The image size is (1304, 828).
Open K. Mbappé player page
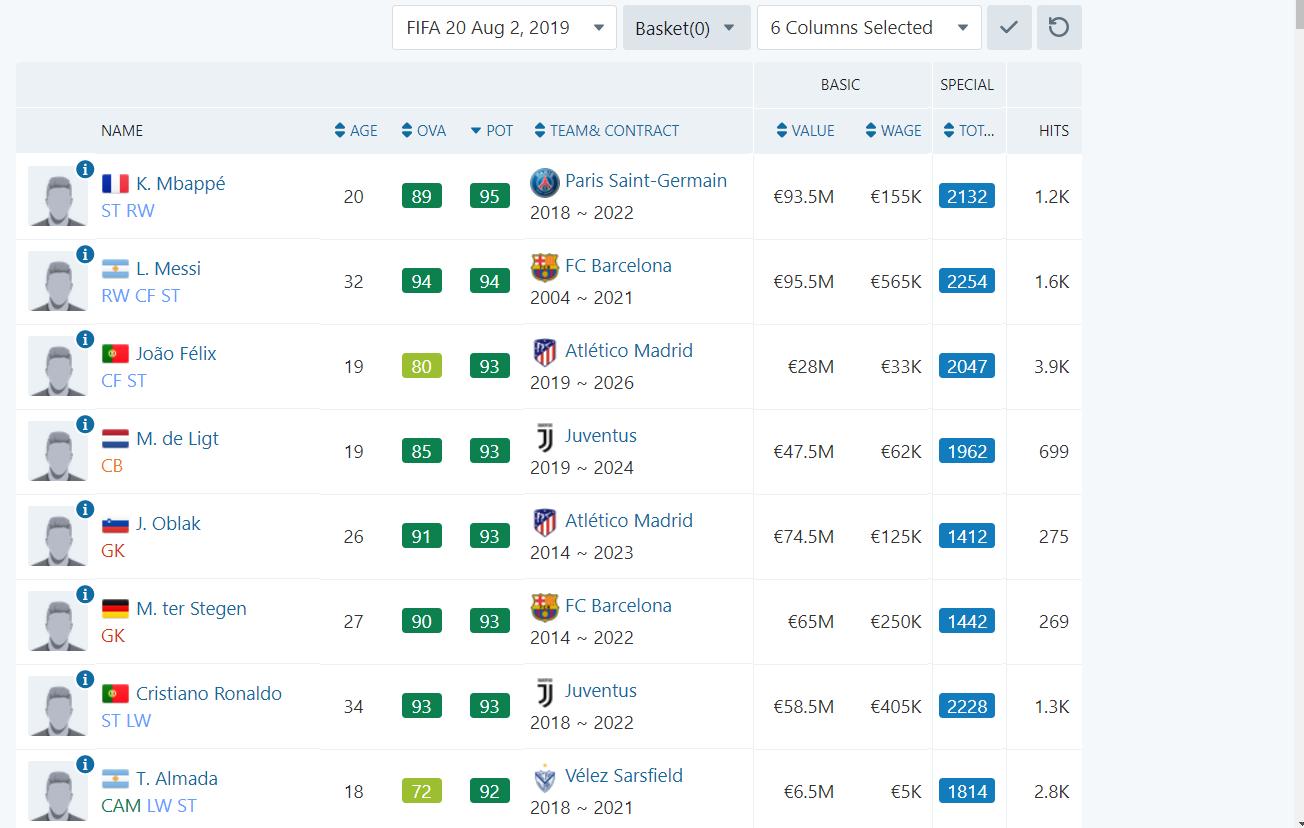(x=180, y=184)
